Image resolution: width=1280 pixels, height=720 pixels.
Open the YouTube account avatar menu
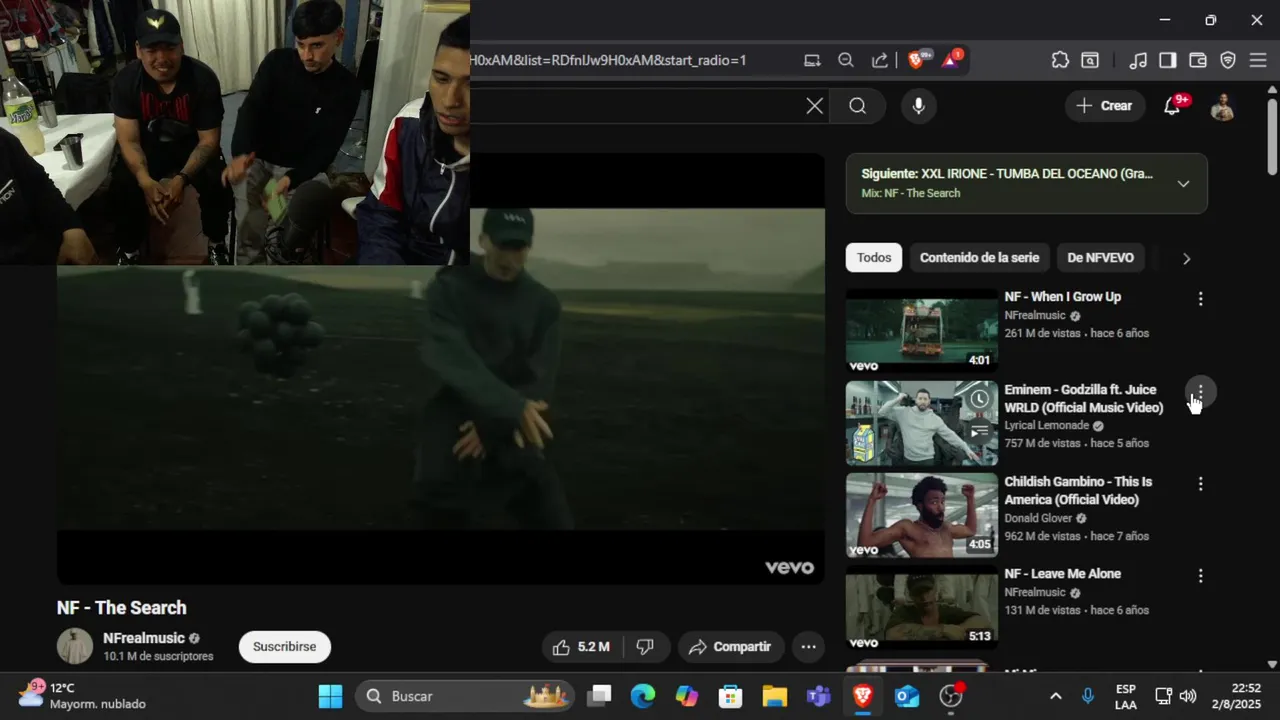(x=1222, y=106)
